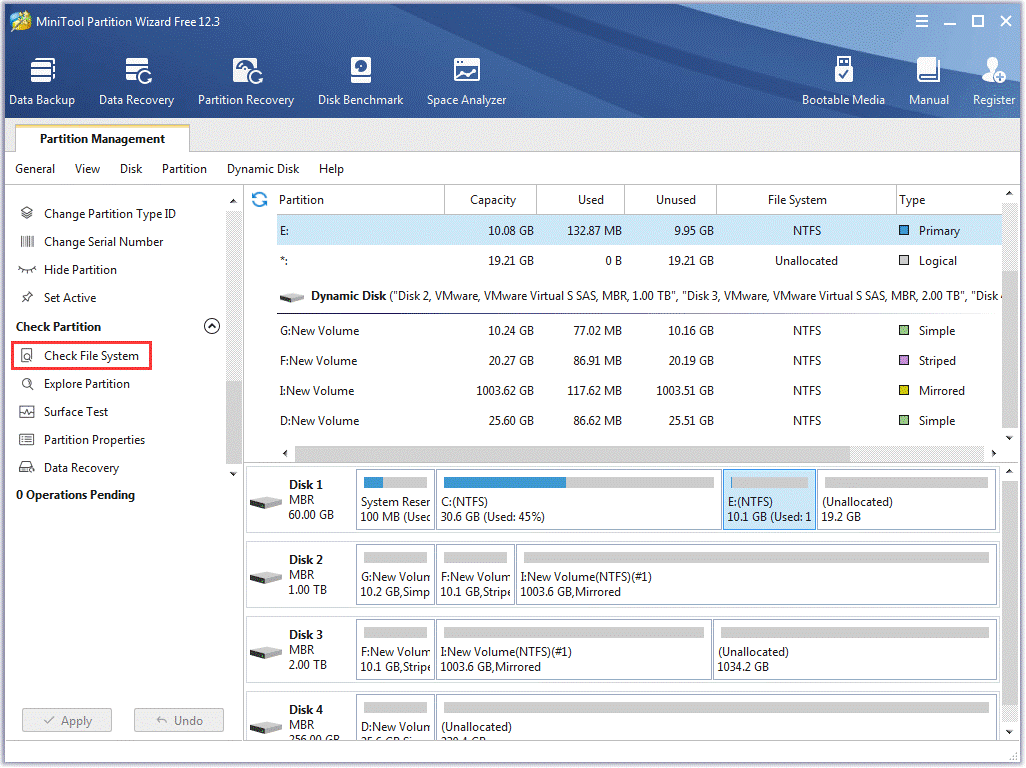Sort by the Capacity column header
Screen dimensions: 1026x768
492,200
